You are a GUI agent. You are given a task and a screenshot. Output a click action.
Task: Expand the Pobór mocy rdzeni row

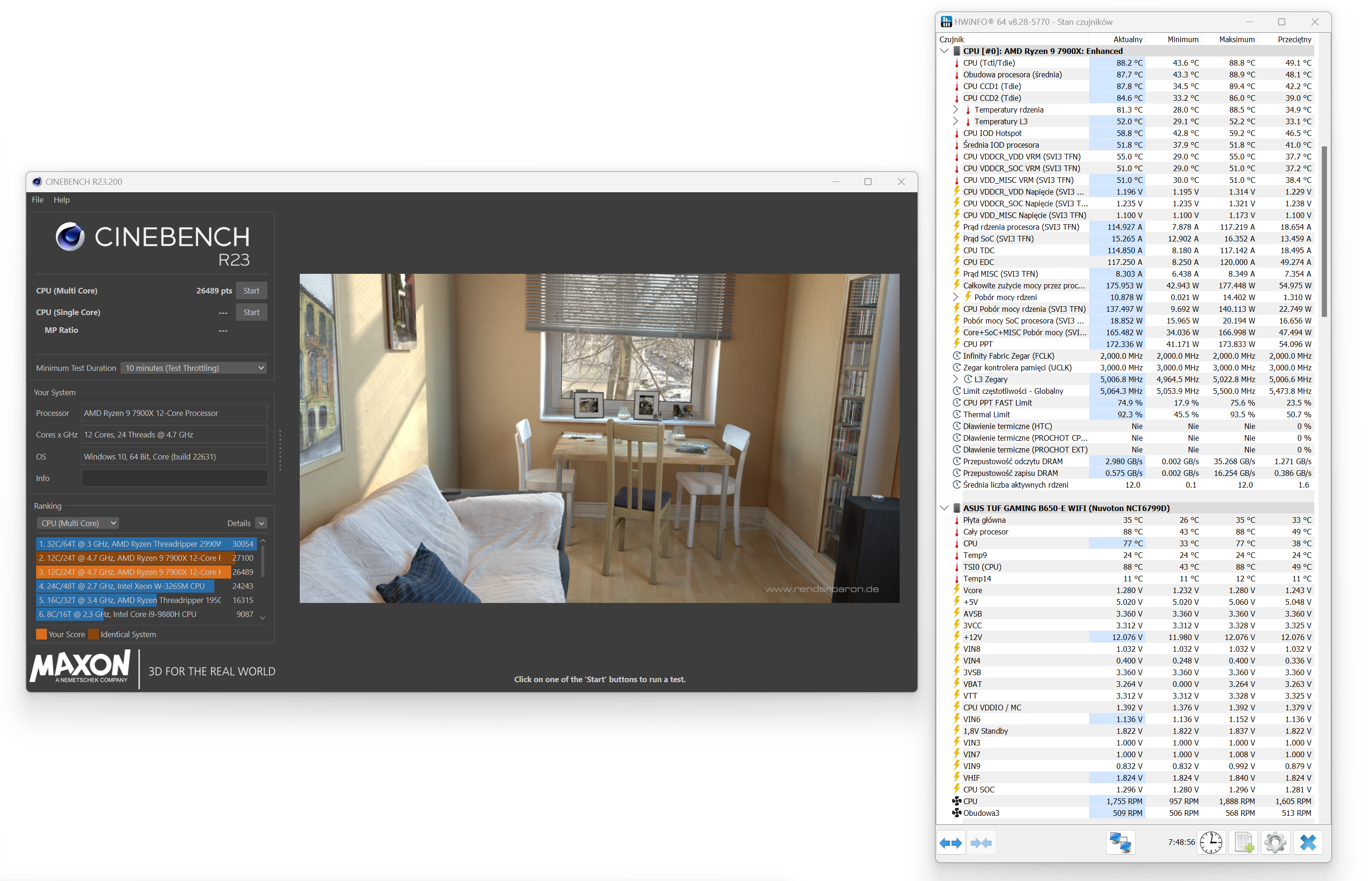click(955, 297)
